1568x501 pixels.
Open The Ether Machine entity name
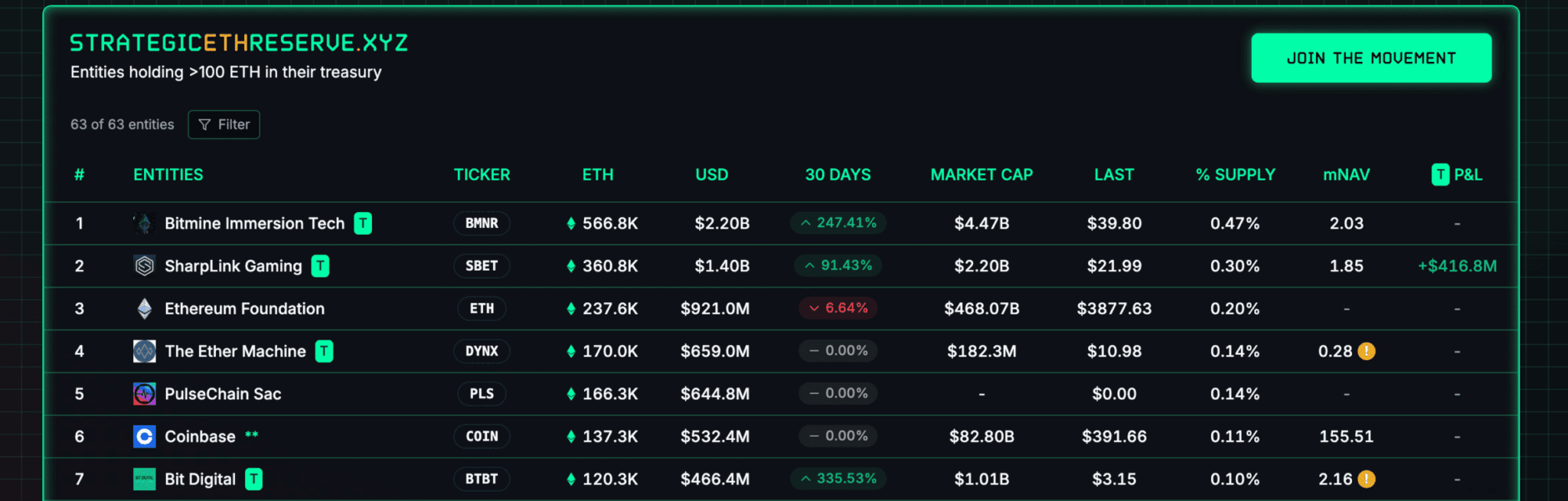coord(235,351)
